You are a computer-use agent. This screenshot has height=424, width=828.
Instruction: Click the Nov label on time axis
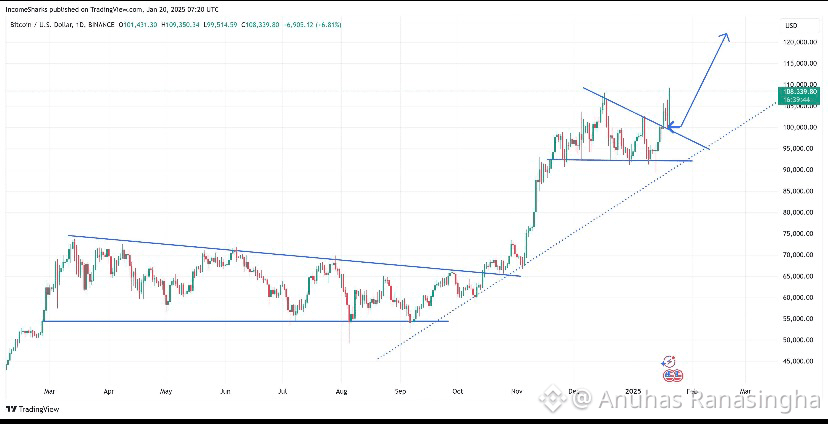pos(517,392)
